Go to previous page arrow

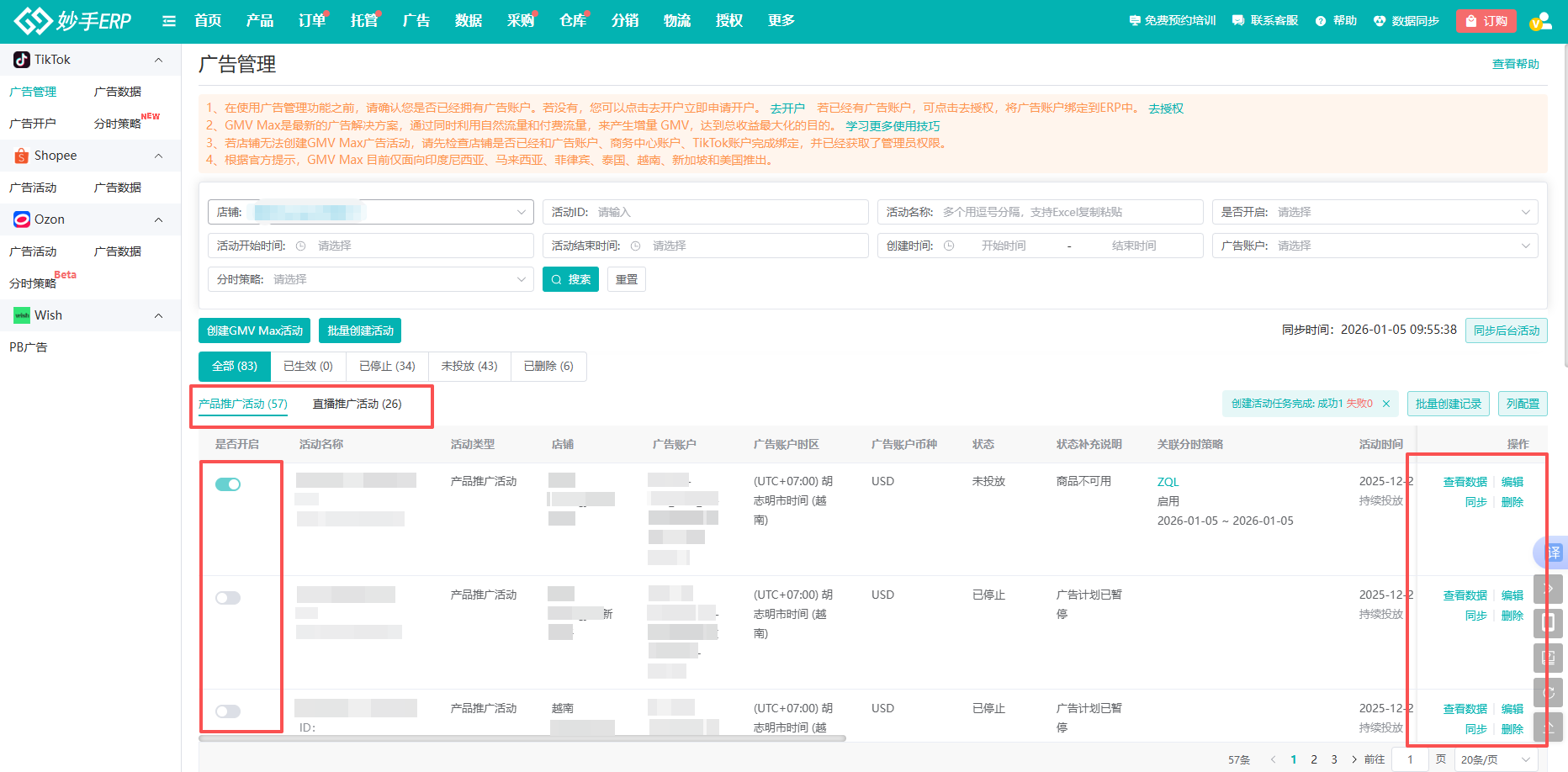[x=1274, y=759]
